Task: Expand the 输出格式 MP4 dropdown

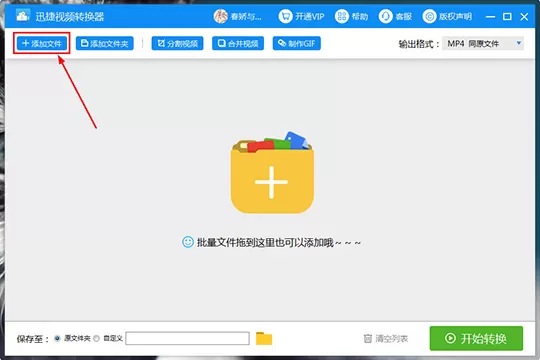Action: [483, 43]
